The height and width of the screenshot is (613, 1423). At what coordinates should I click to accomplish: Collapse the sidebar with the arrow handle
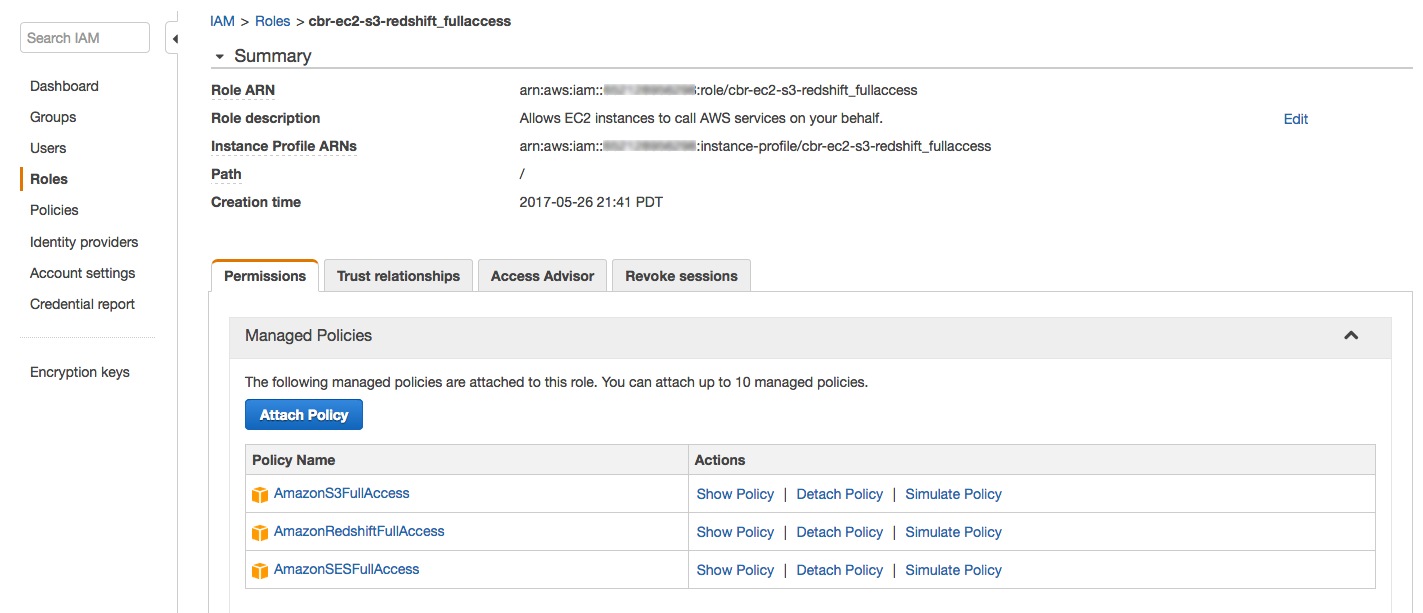click(175, 39)
